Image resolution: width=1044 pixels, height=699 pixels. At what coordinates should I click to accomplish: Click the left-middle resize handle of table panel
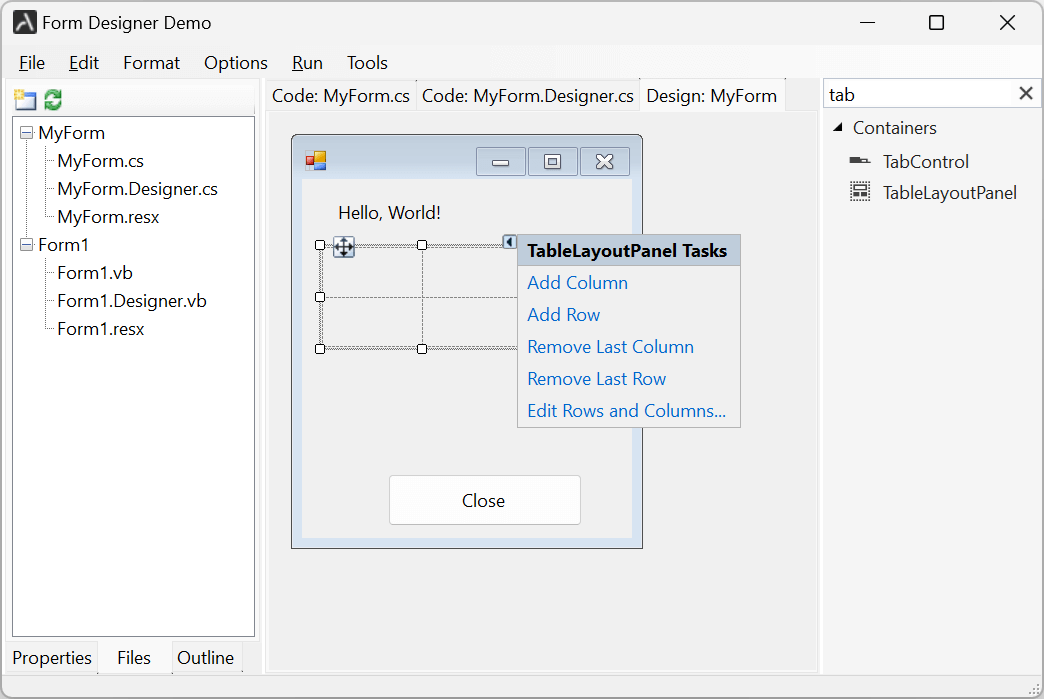(320, 297)
